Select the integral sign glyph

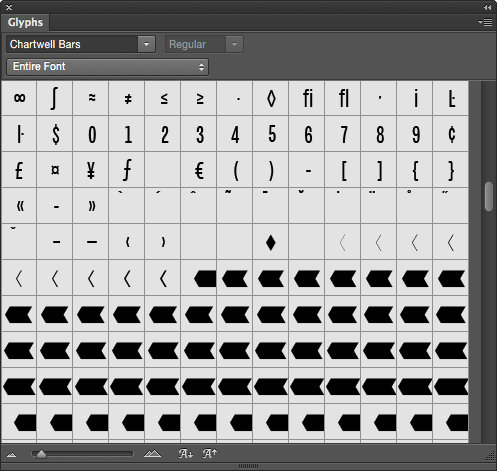[55, 98]
